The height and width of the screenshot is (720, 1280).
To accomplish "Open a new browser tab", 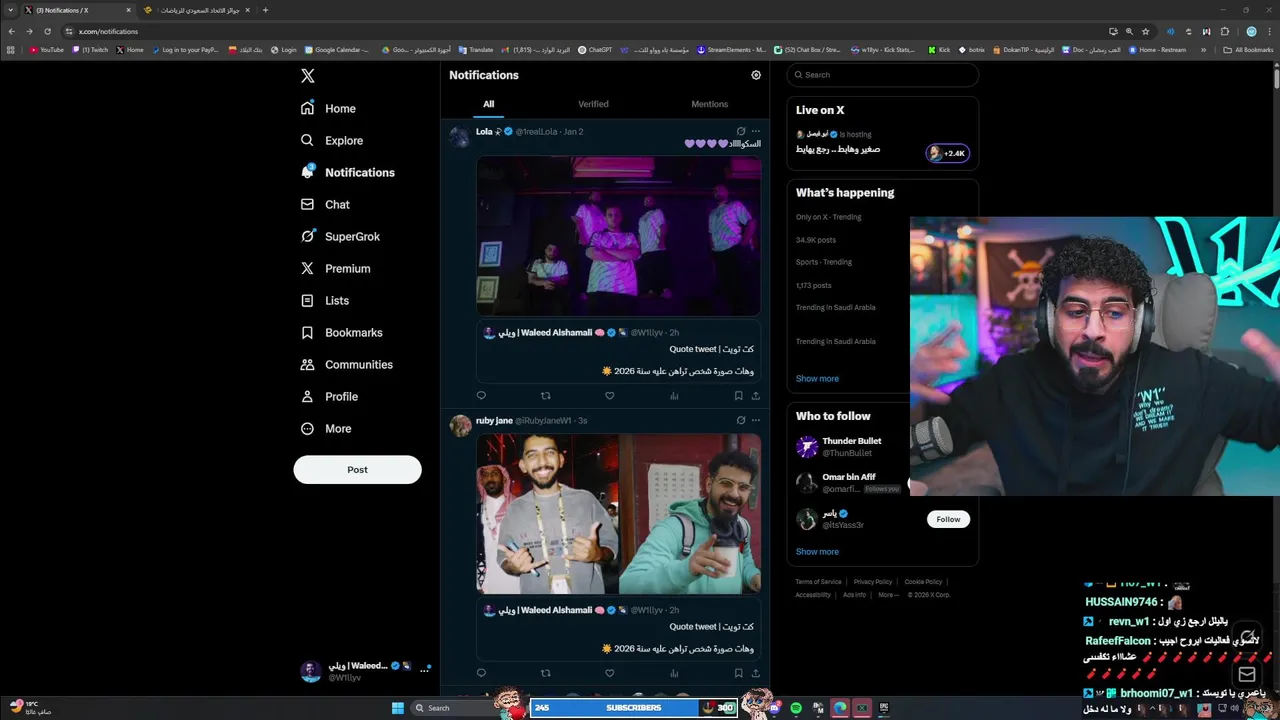I will 265,10.
